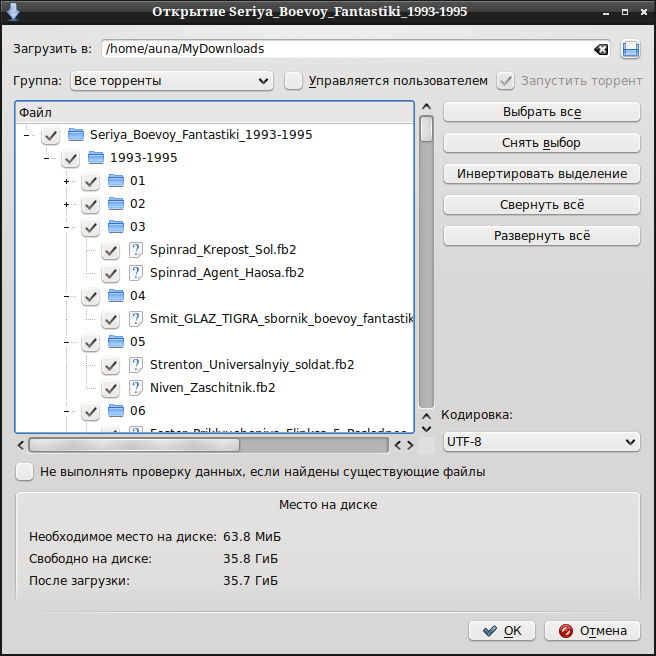Click the scroll-left arrow below file tree

[20, 445]
